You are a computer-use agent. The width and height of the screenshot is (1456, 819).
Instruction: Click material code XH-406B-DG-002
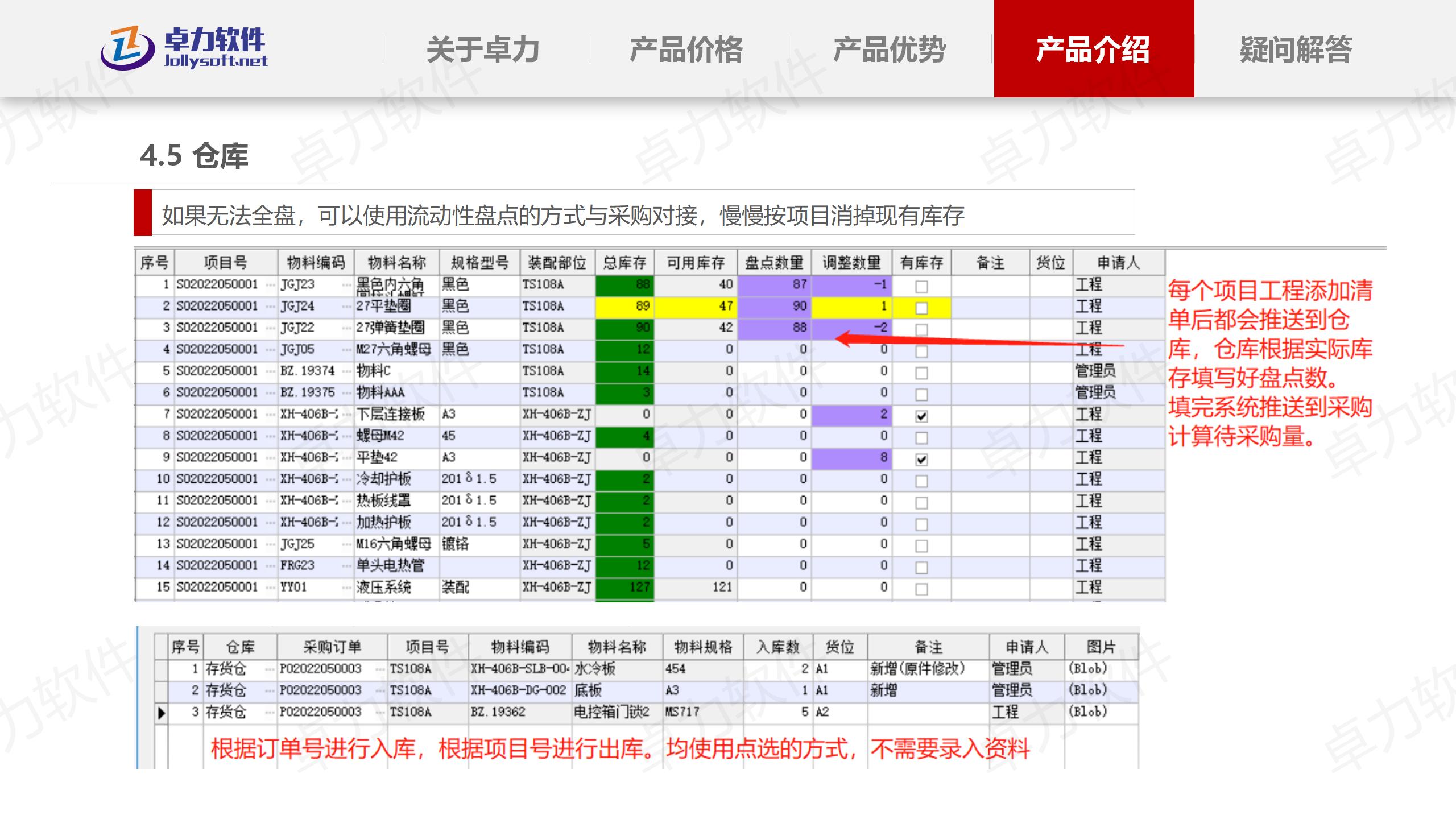point(518,691)
